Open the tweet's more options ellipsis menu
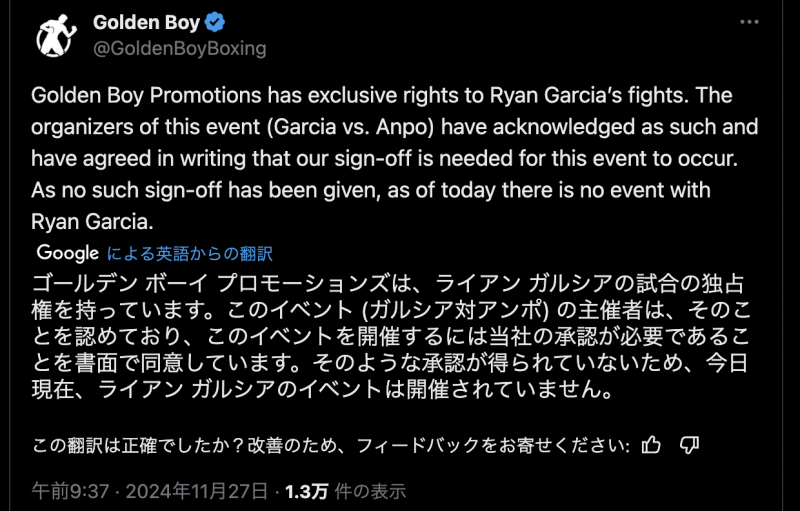The height and width of the screenshot is (511, 800). (749, 21)
